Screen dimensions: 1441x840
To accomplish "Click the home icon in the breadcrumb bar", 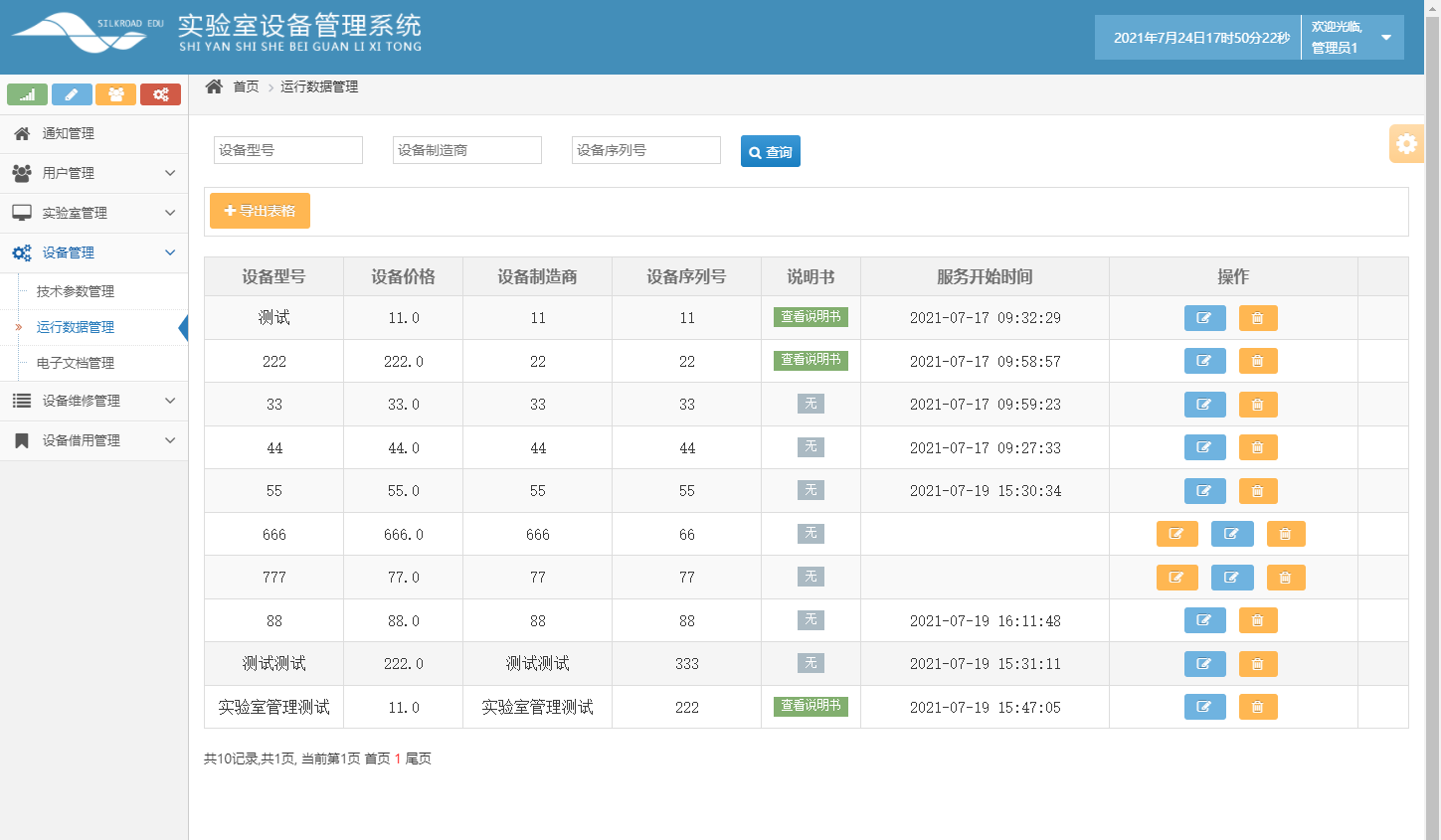I will pyautogui.click(x=213, y=86).
